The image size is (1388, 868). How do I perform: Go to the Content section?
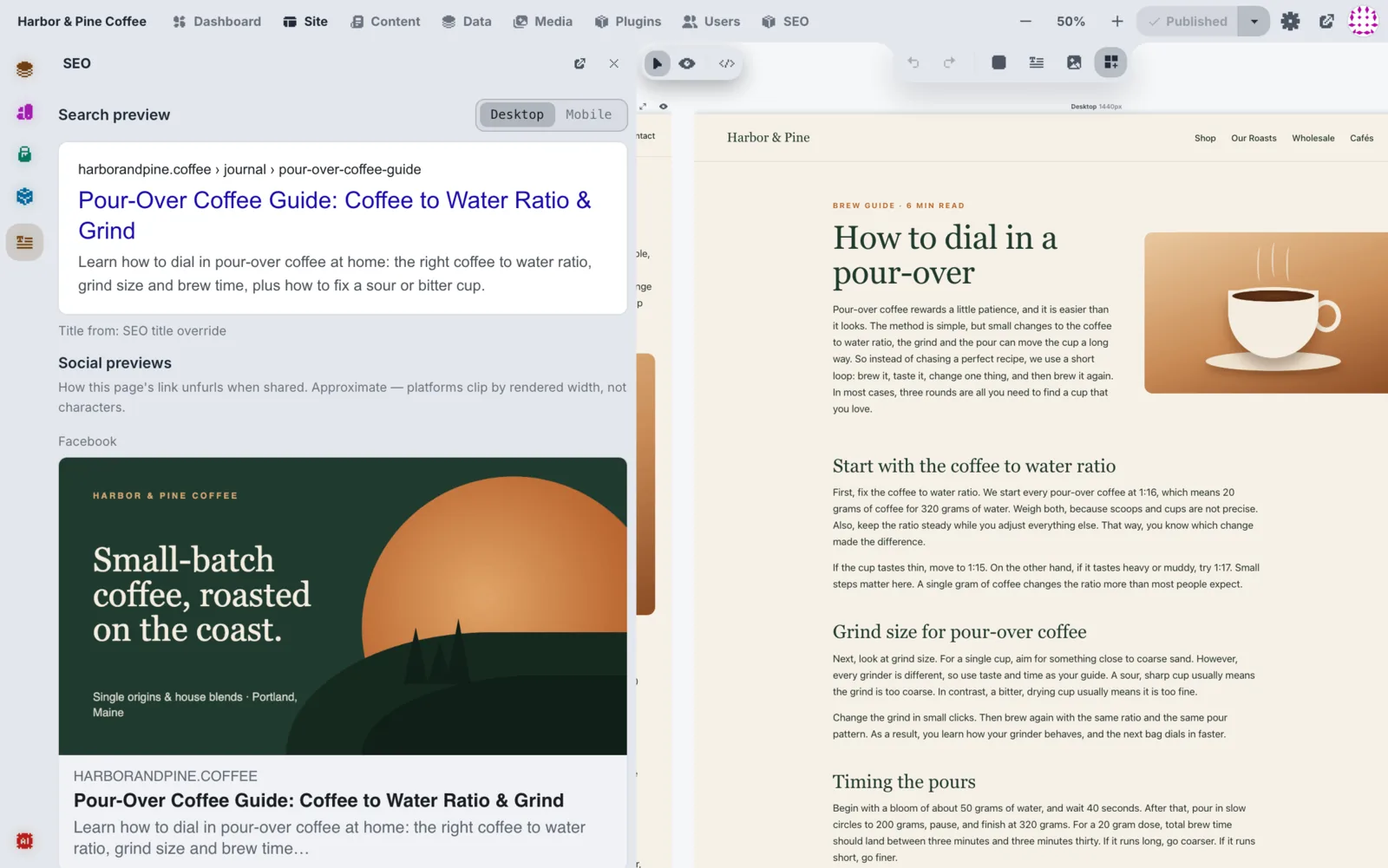385,22
